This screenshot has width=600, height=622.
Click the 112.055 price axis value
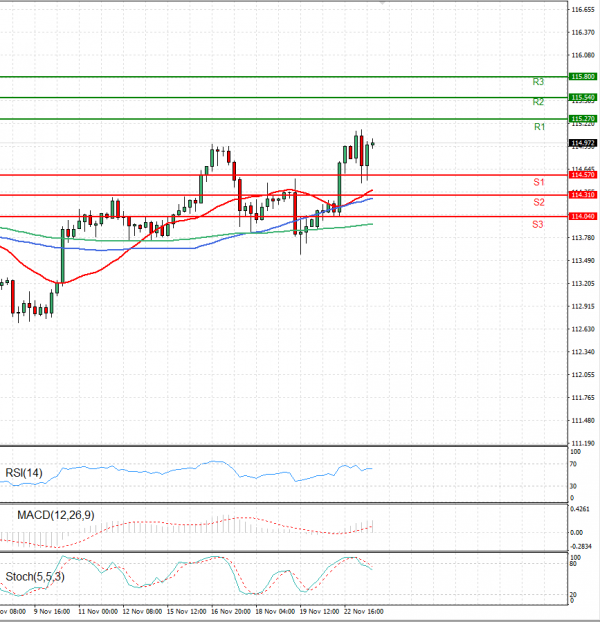[x=583, y=374]
